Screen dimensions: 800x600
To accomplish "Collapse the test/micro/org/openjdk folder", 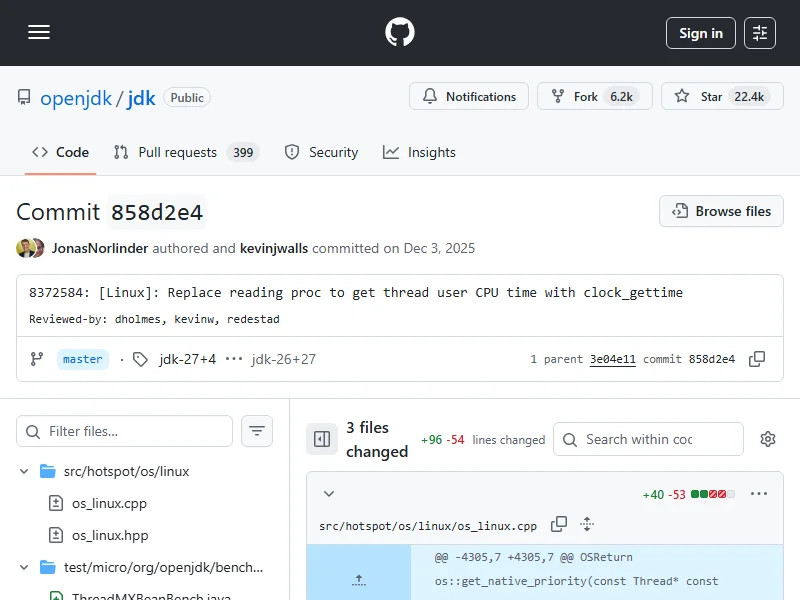I will point(24,567).
